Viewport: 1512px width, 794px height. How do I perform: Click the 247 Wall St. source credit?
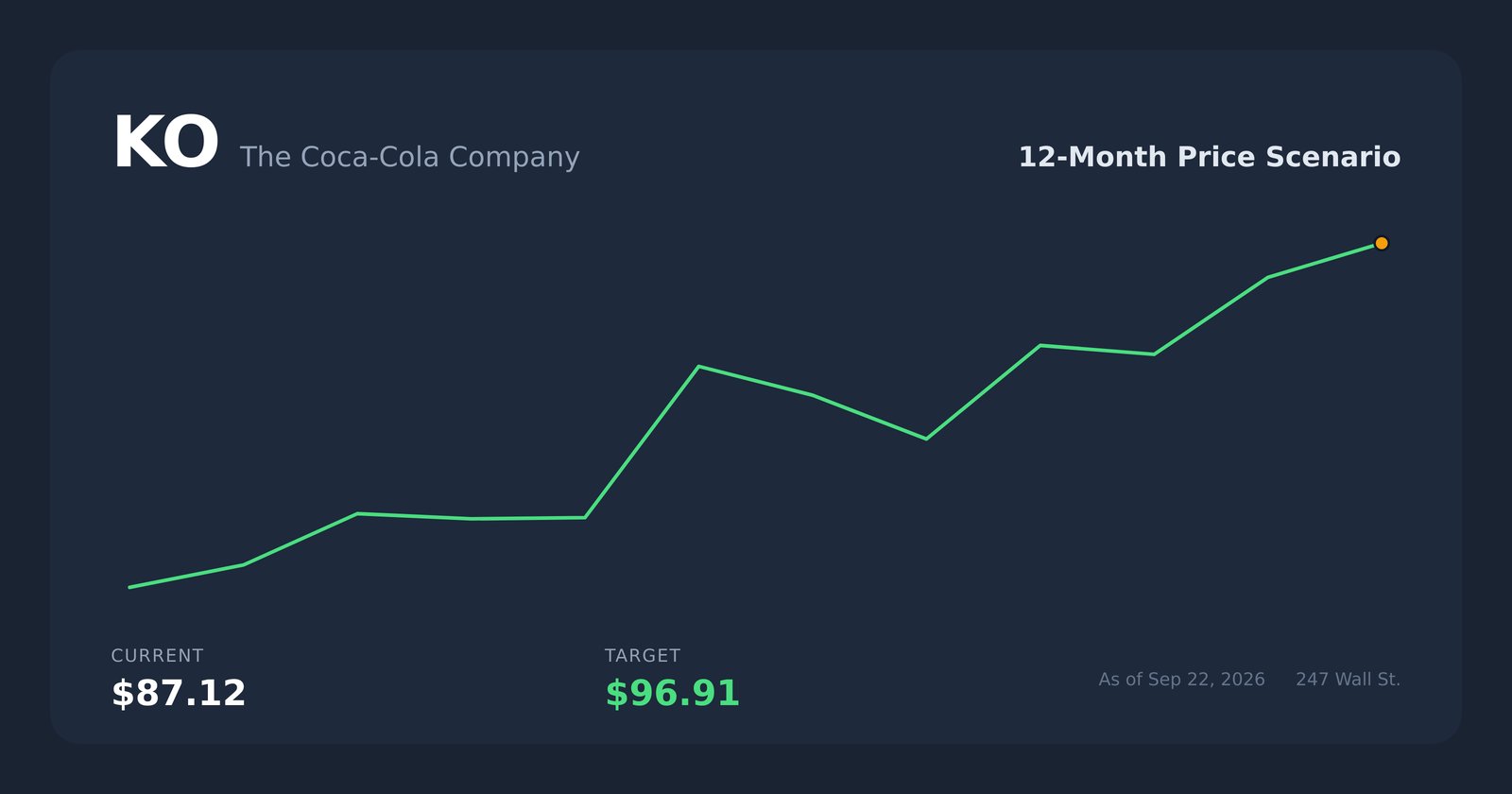[x=1348, y=680]
